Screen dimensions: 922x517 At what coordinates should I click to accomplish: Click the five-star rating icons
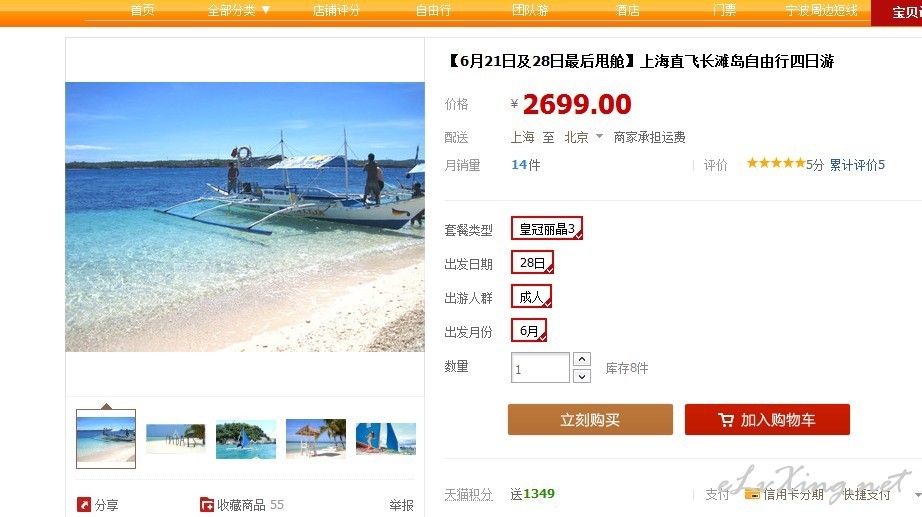click(x=776, y=163)
